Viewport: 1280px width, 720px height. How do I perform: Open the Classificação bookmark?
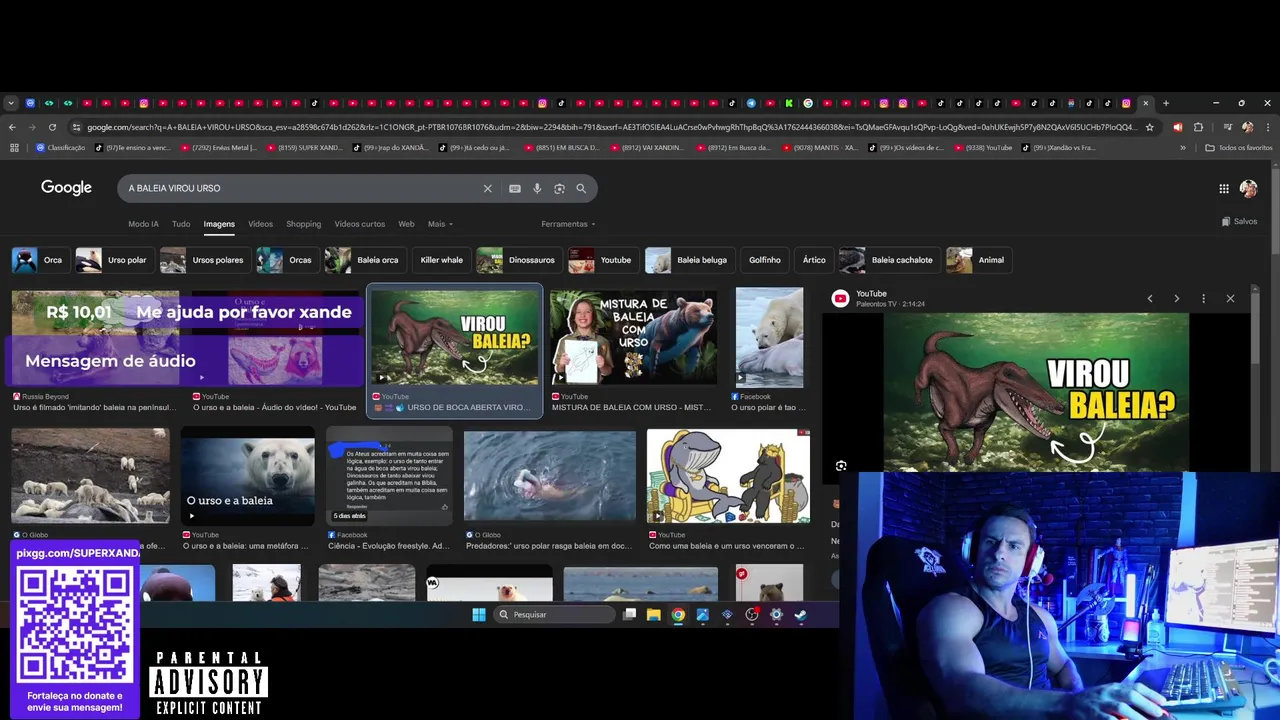[x=61, y=148]
